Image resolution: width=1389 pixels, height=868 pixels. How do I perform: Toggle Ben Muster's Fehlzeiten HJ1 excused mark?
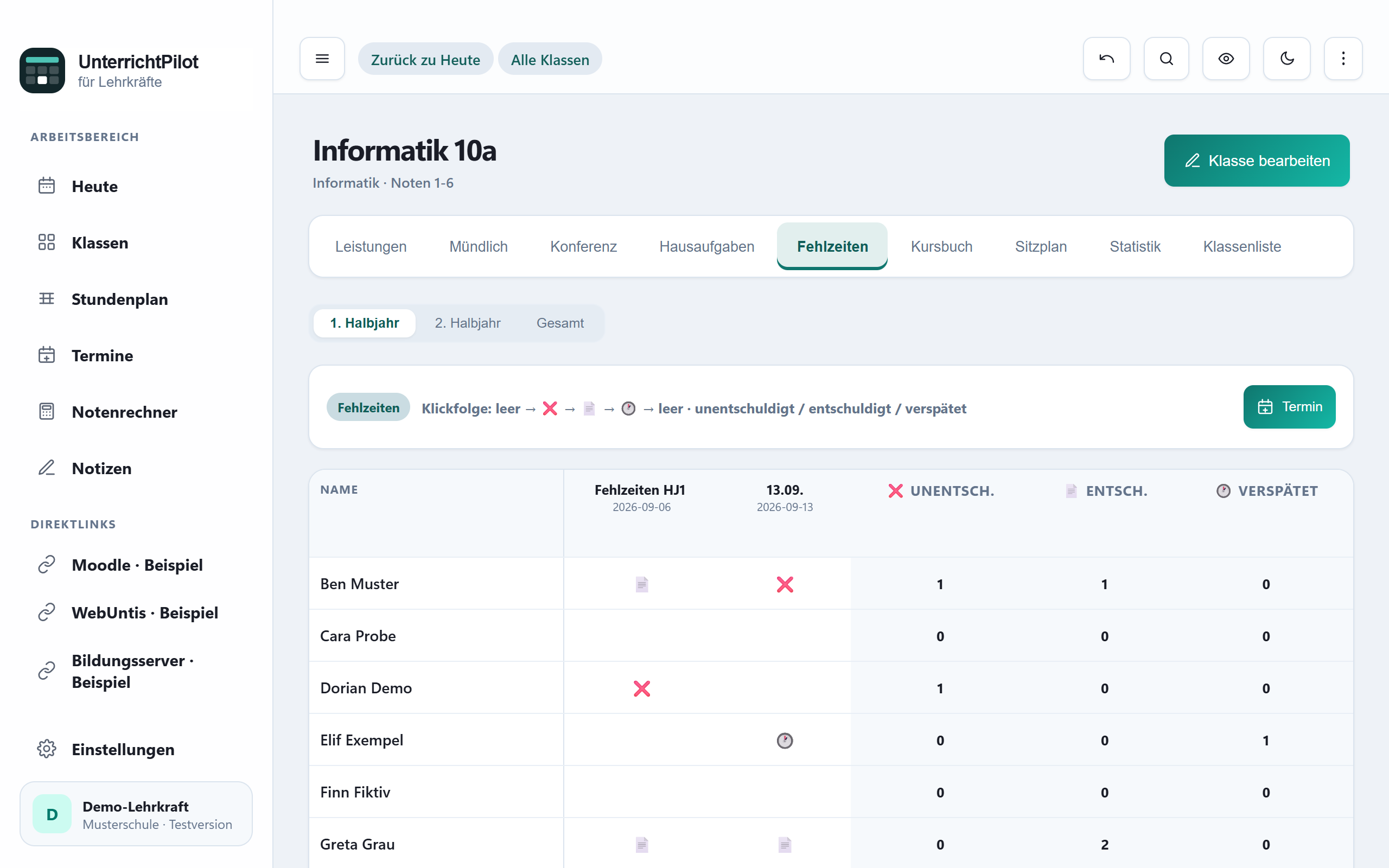click(x=642, y=584)
